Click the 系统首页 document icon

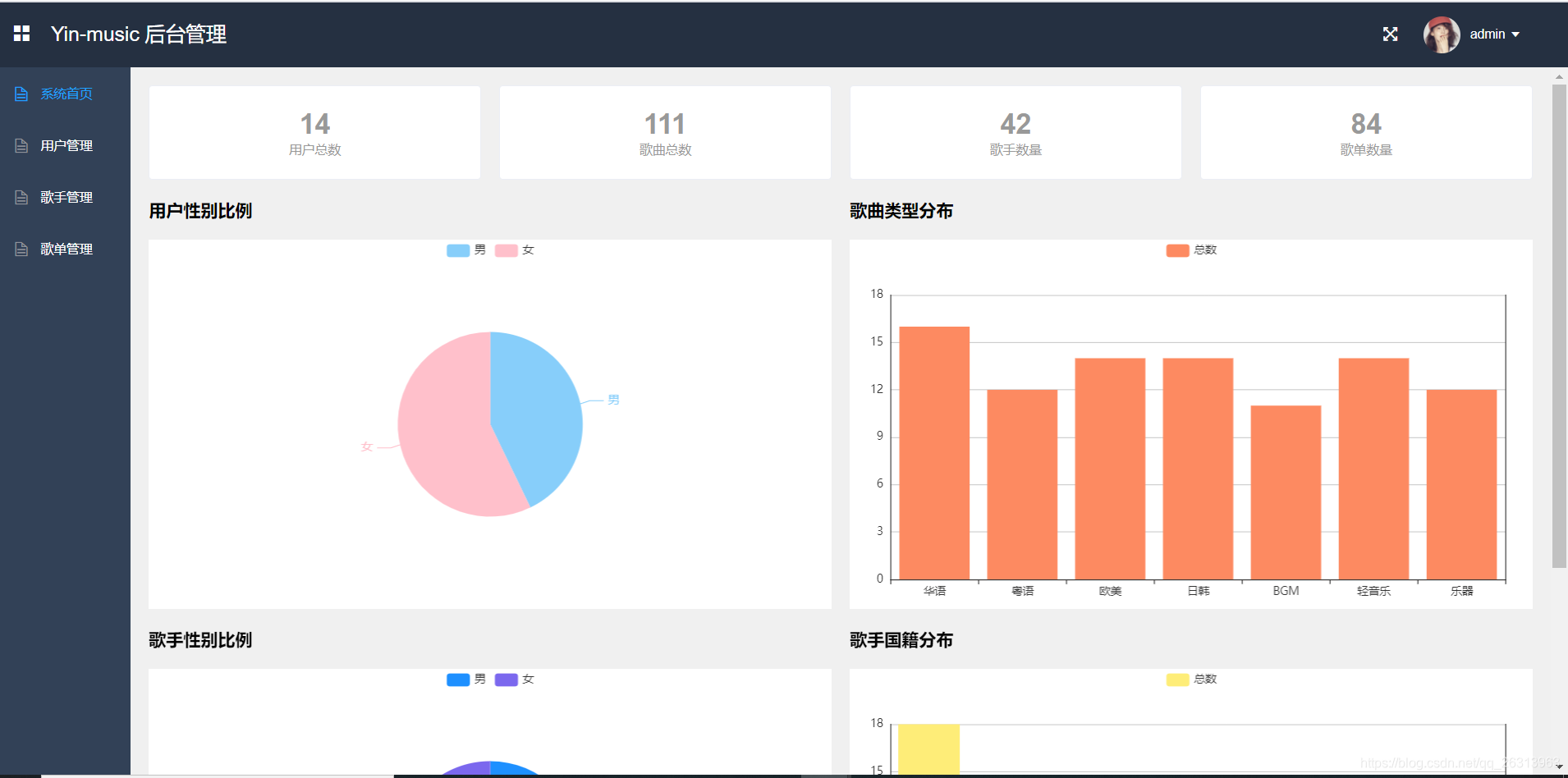[x=21, y=94]
